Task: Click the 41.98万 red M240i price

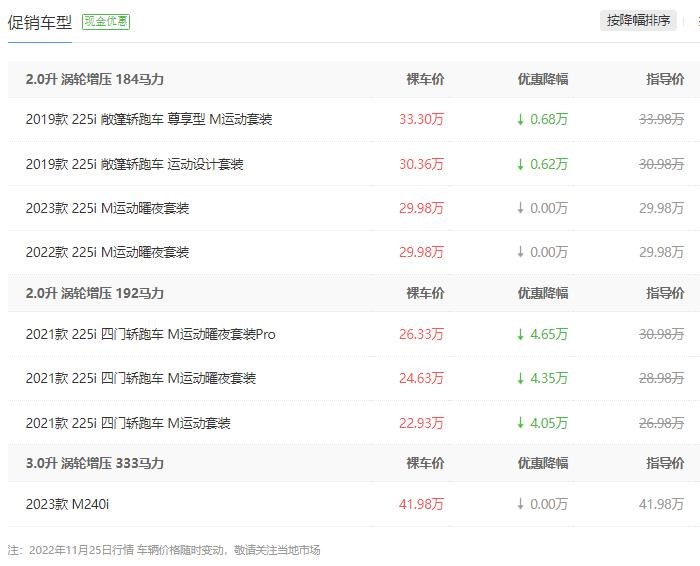Action: pyautogui.click(x=421, y=504)
